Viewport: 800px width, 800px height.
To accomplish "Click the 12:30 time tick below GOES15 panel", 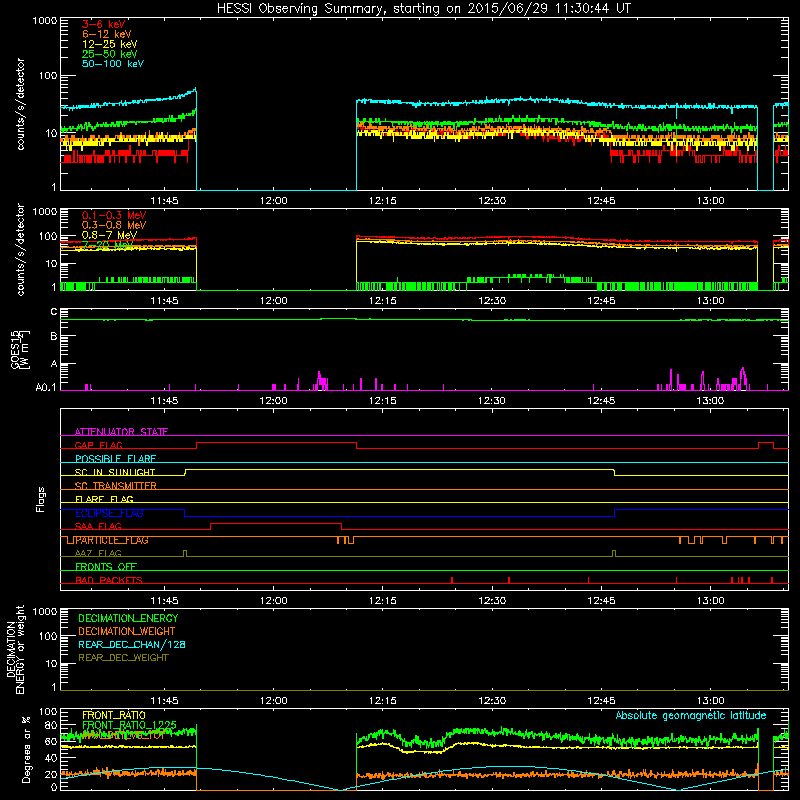I will (x=492, y=401).
